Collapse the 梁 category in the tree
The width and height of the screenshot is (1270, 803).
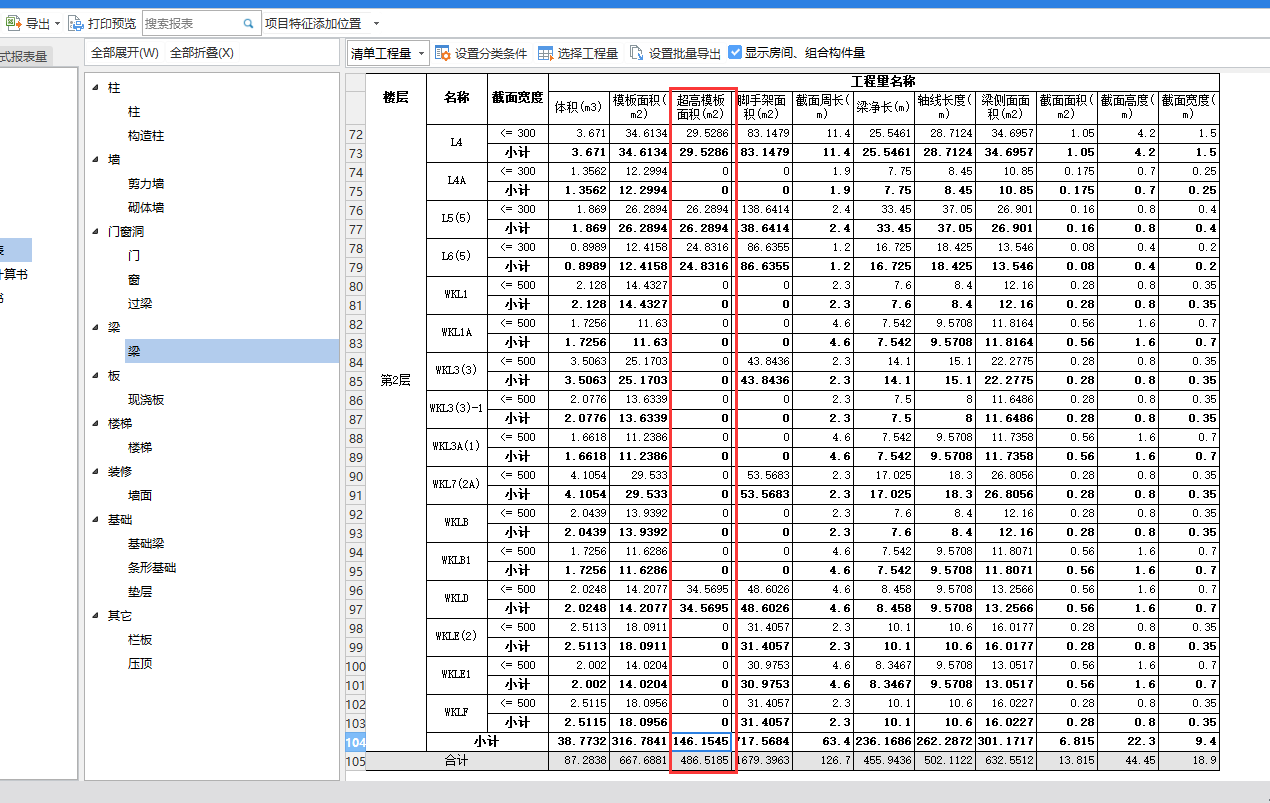pos(93,327)
